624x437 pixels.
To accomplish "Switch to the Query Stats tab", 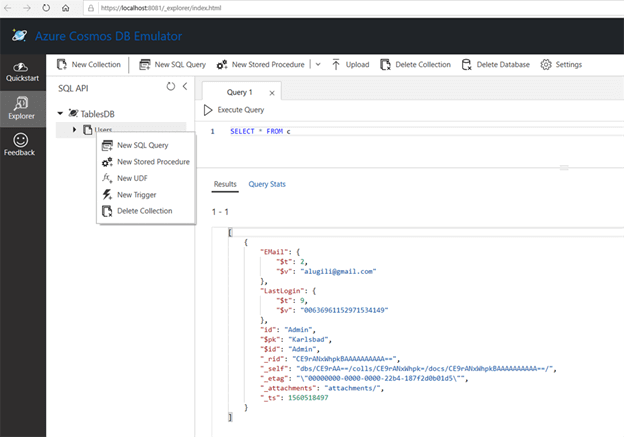I will tap(267, 184).
